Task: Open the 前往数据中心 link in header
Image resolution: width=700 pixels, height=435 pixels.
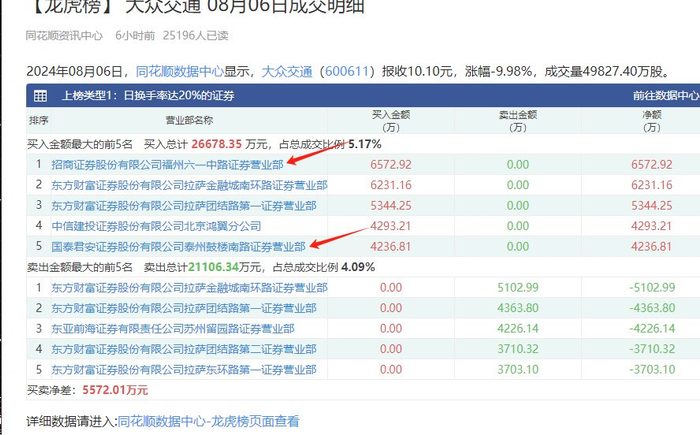Action: (x=666, y=96)
